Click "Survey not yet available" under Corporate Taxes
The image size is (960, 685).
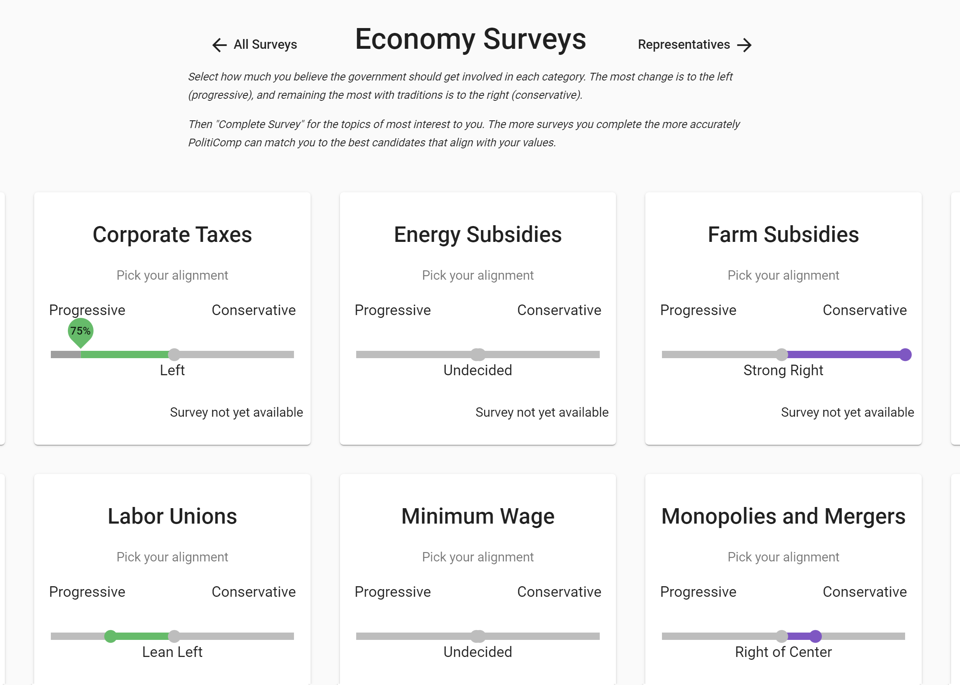click(x=236, y=412)
